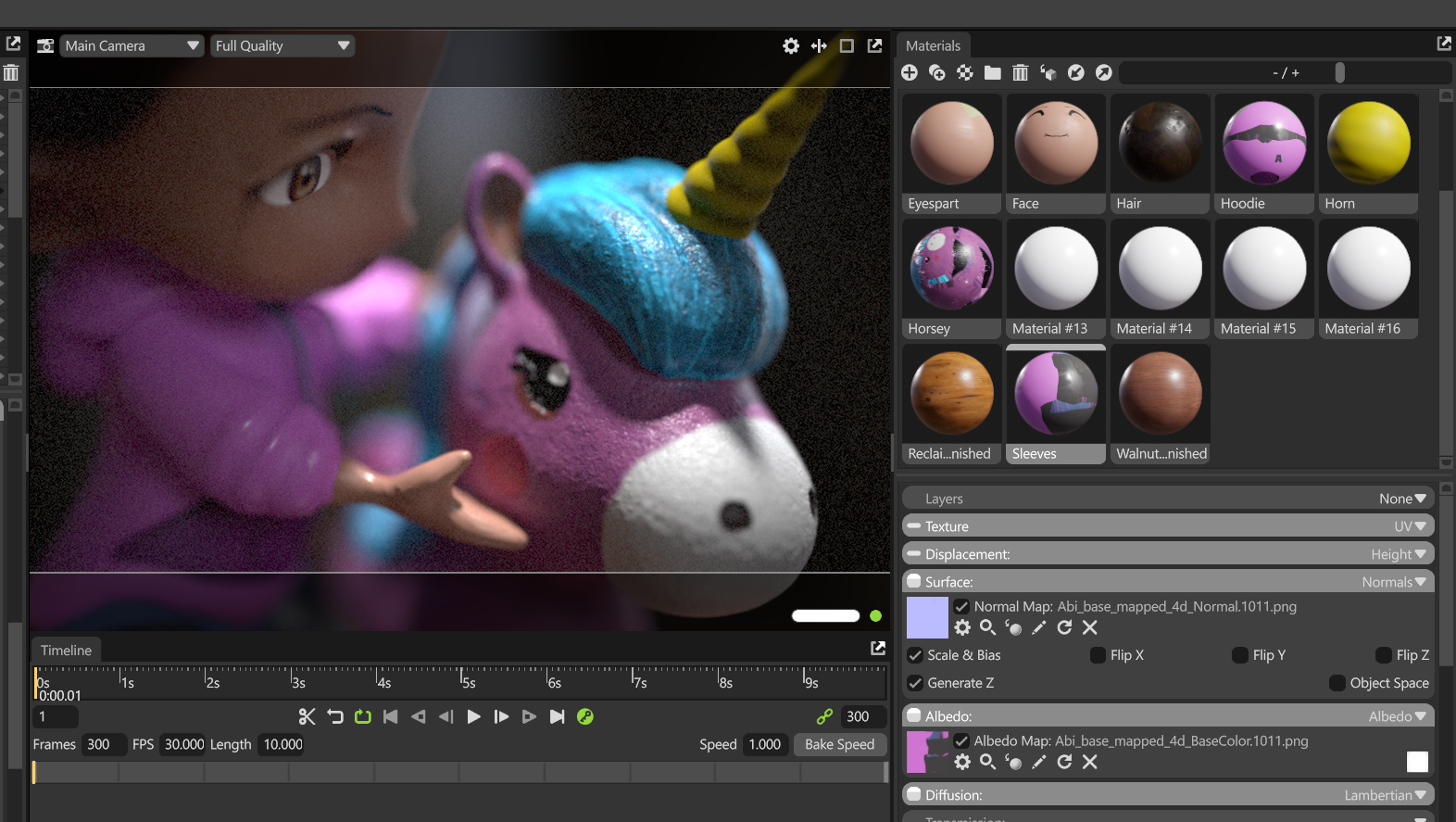Step back one frame
The width and height of the screenshot is (1456, 822).
pyautogui.click(x=446, y=716)
